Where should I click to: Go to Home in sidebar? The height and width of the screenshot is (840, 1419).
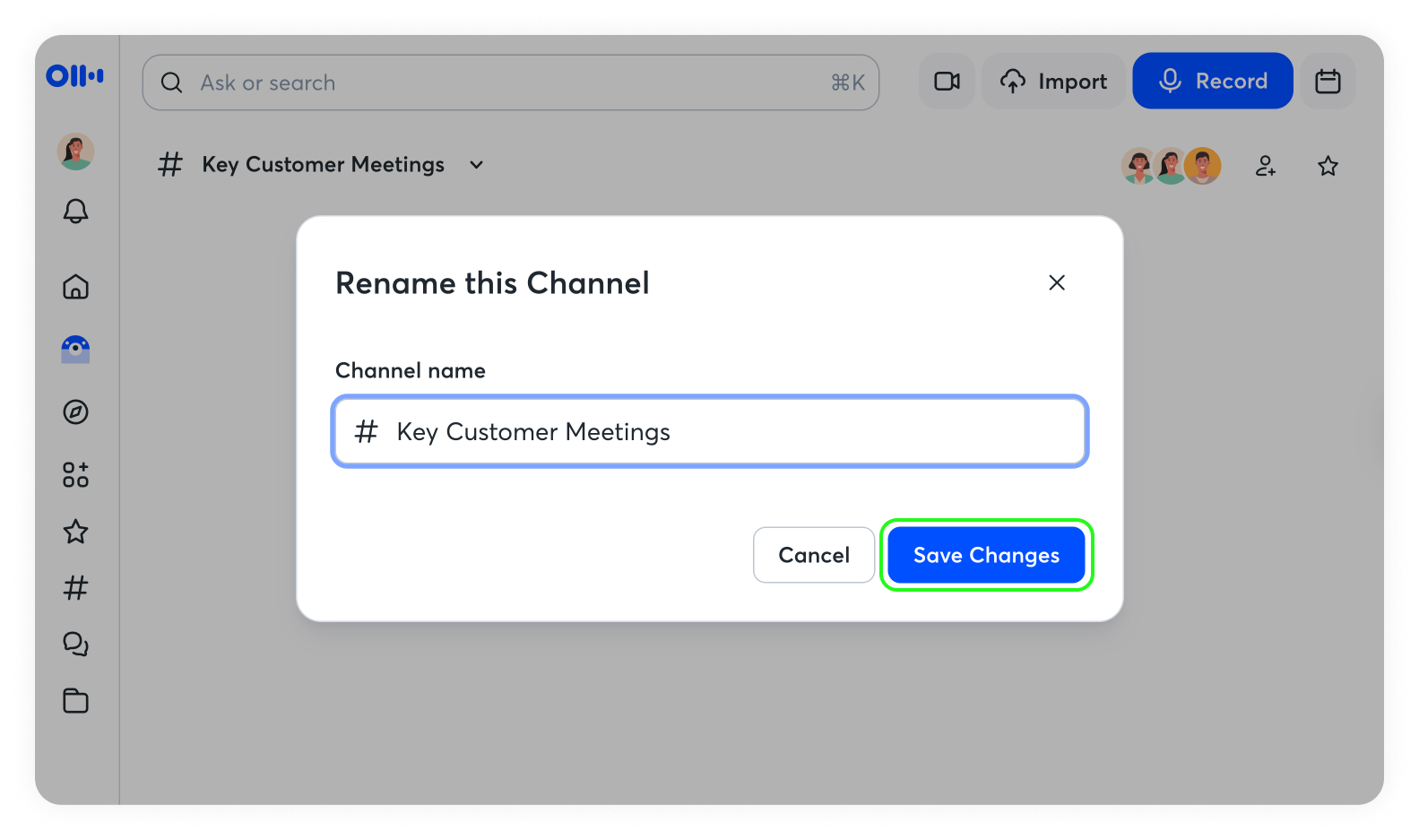[75, 287]
